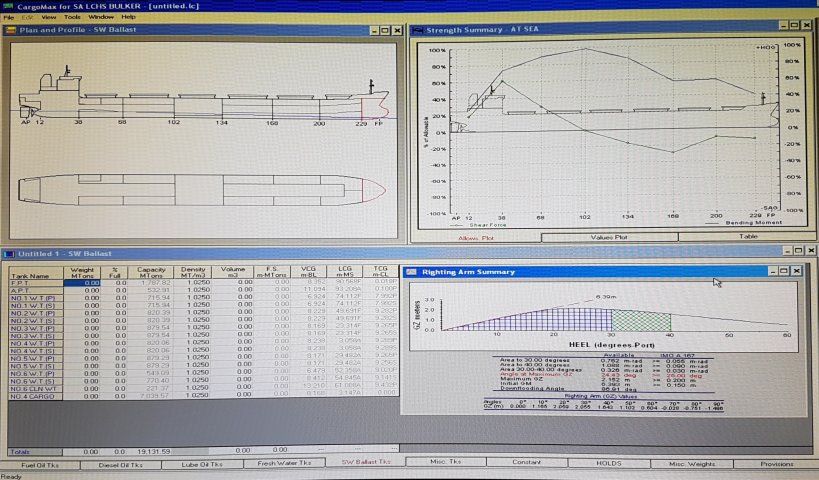819x480 pixels.
Task: Maximize the Strength Summary window
Action: 795,25
